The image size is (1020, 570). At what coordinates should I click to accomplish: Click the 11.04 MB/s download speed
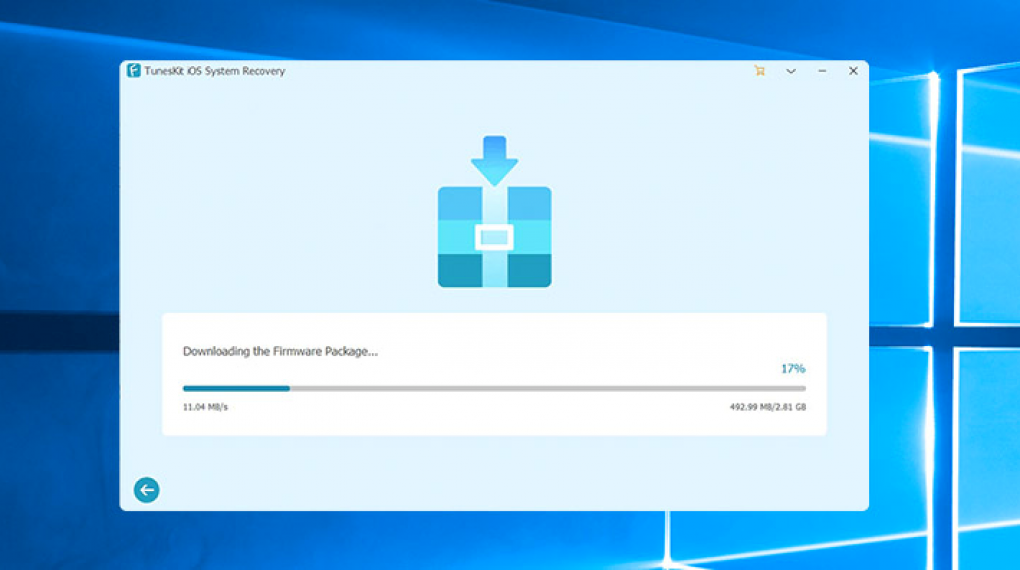206,407
